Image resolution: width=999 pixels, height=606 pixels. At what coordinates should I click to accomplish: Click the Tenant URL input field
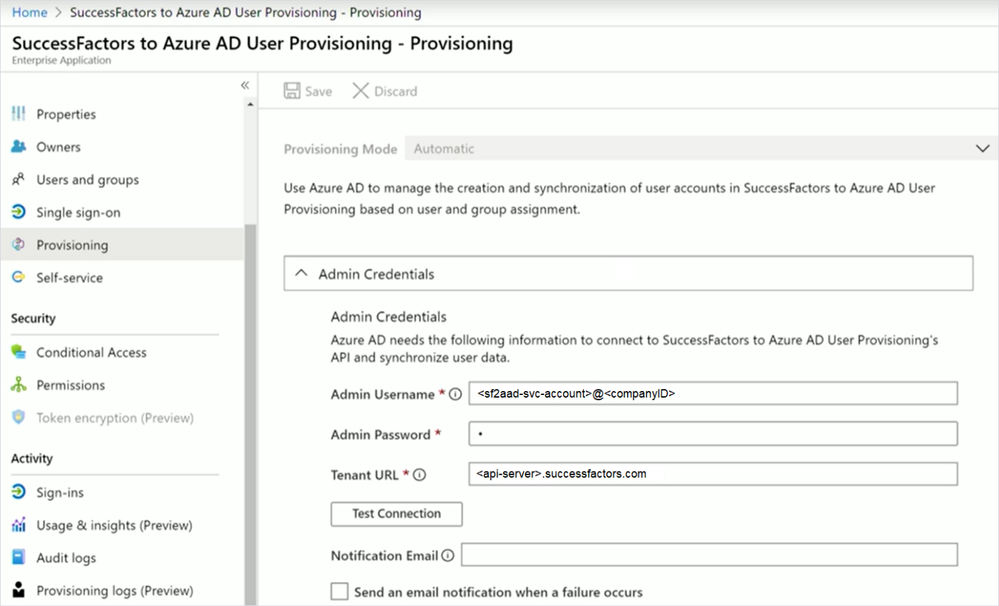click(x=713, y=474)
